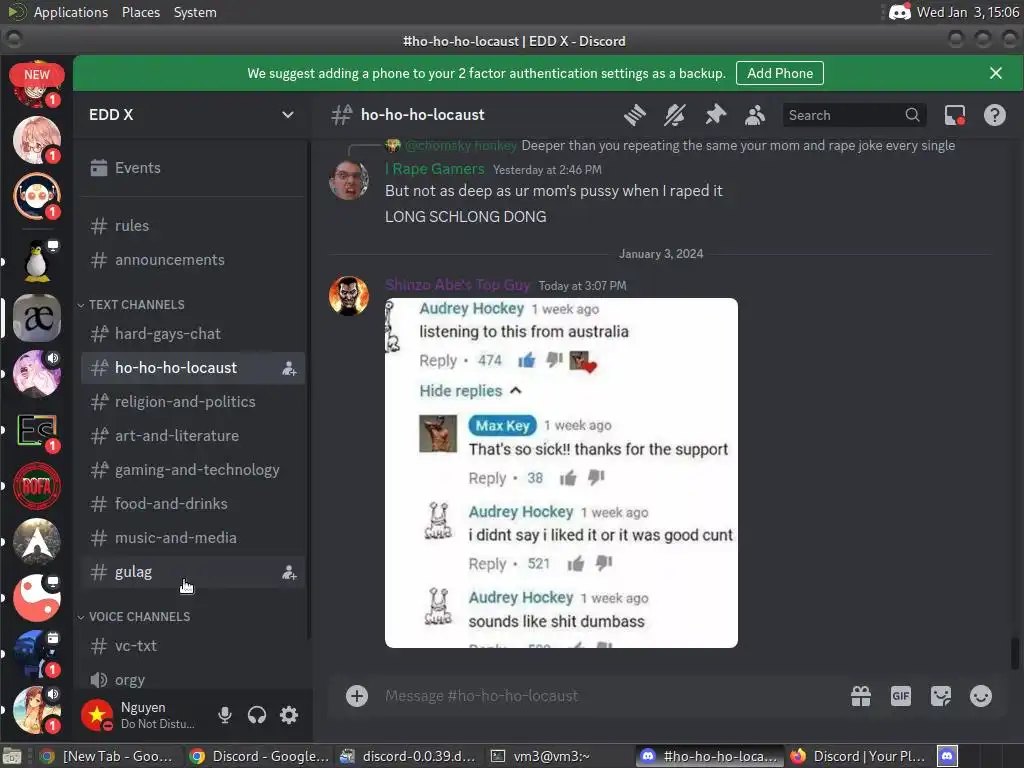
Task: Click the search magnifier icon
Action: click(912, 115)
